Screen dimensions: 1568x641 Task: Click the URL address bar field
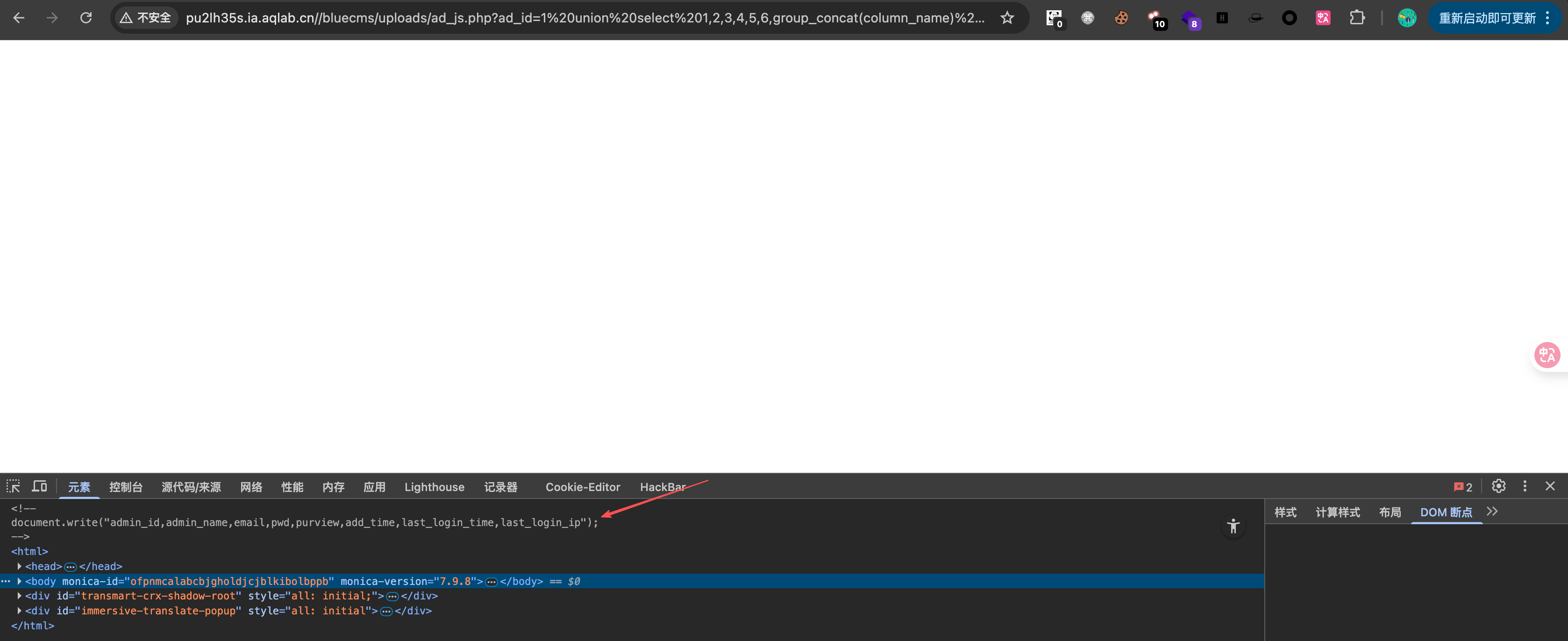(584, 18)
